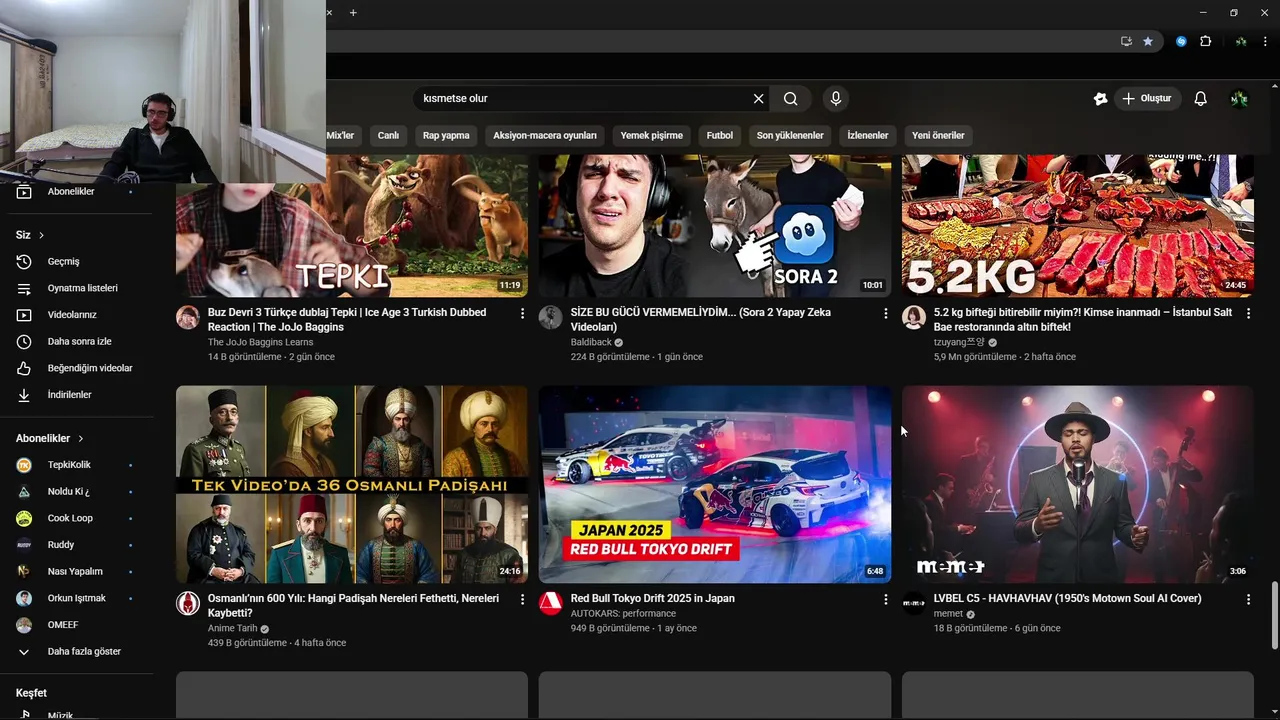Screen dimensions: 1280x720
Task: Open the Nası Yapalım subscription channel
Action: pyautogui.click(x=77, y=571)
